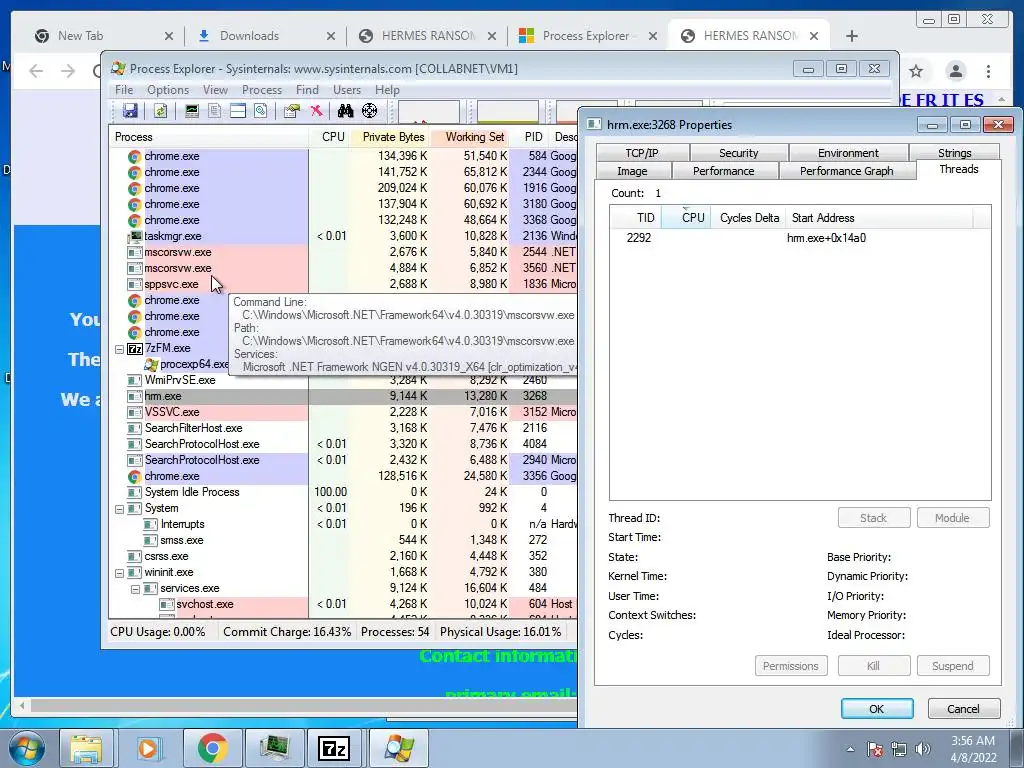
Task: Open a new Chrome tab with plus
Action: point(852,36)
